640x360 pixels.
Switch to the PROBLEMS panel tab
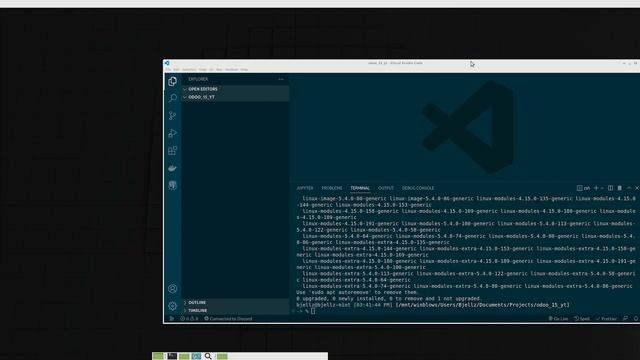pos(332,188)
